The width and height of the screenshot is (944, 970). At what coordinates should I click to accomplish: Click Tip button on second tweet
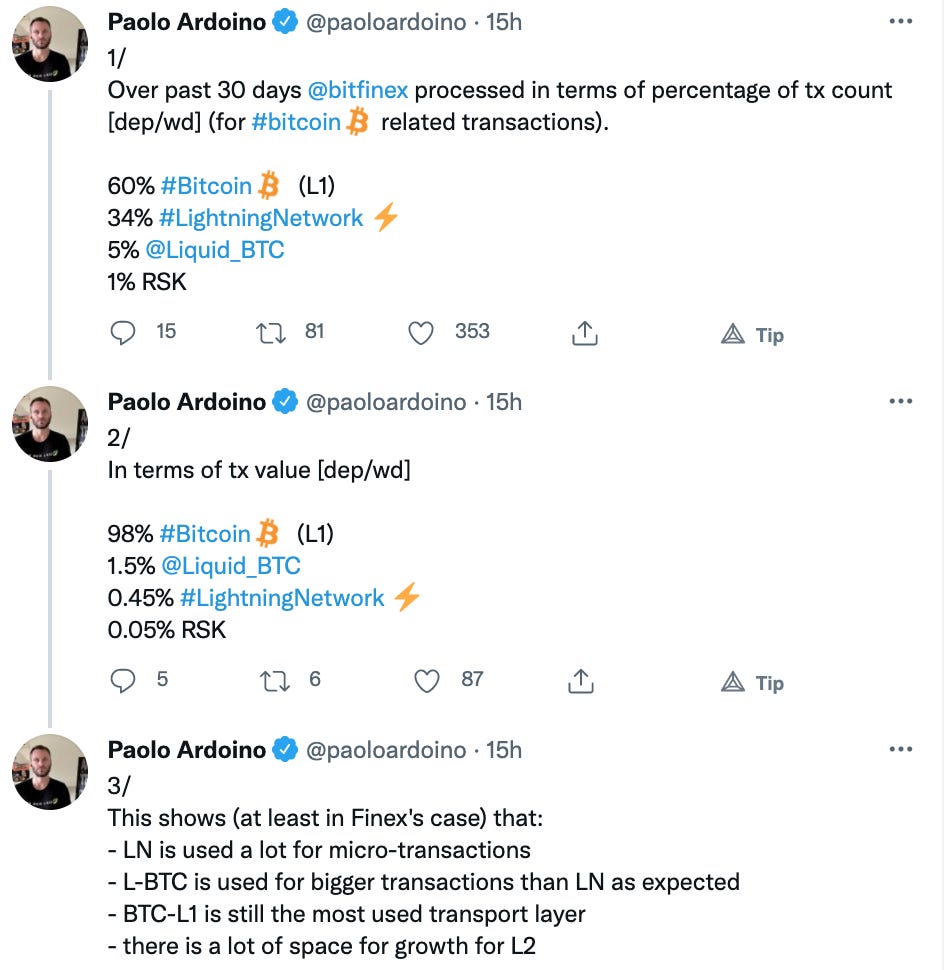click(x=753, y=683)
